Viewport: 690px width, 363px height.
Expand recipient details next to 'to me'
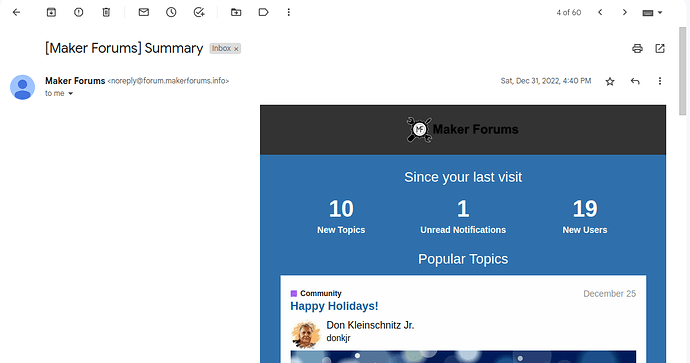(x=70, y=93)
